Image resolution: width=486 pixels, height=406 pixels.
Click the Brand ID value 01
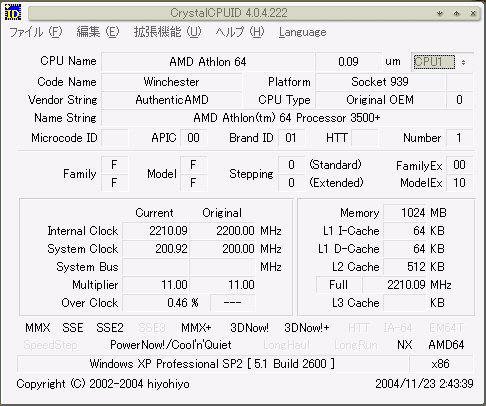(291, 138)
